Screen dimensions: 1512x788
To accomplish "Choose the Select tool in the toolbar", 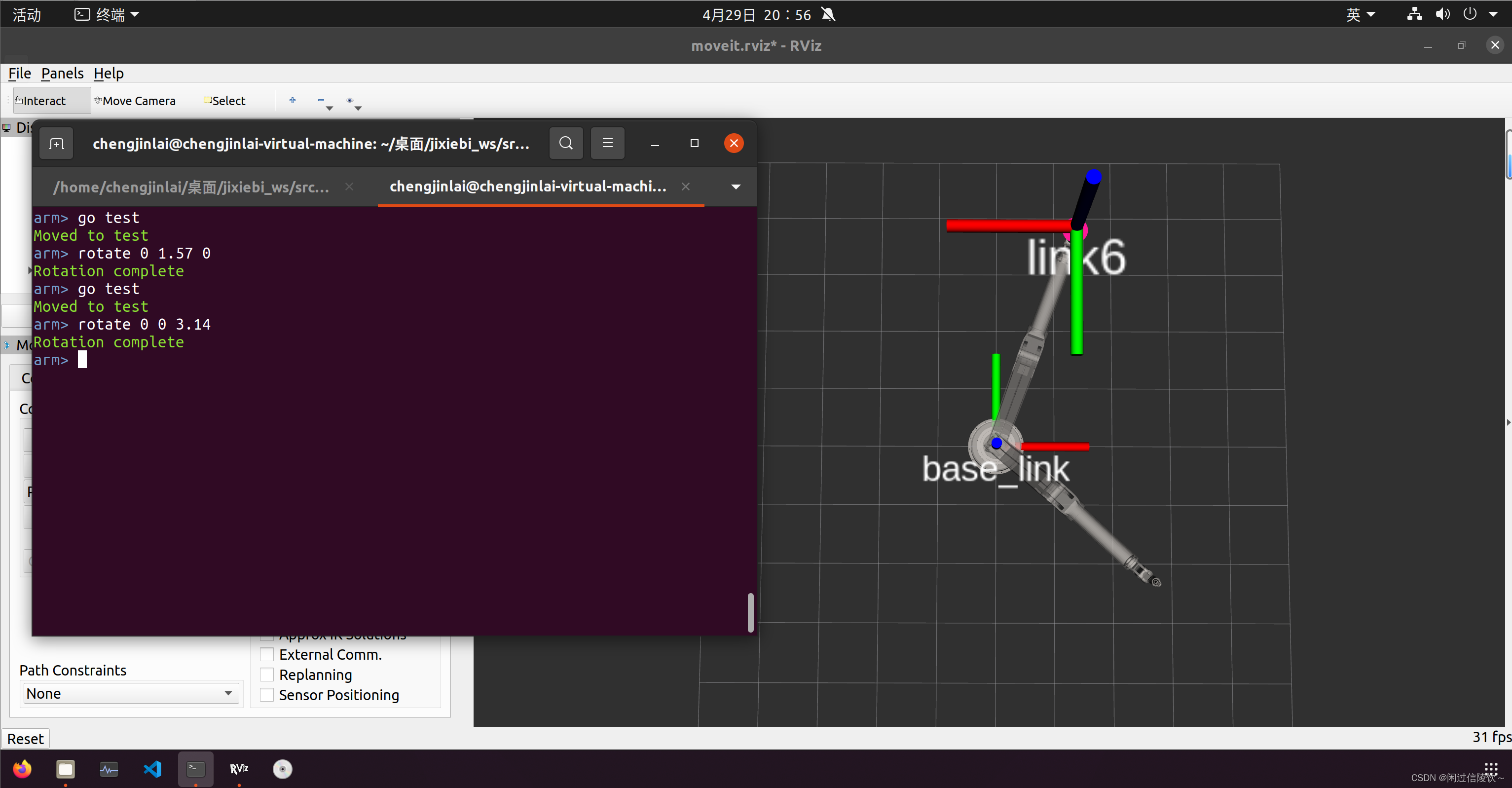I will click(x=224, y=100).
